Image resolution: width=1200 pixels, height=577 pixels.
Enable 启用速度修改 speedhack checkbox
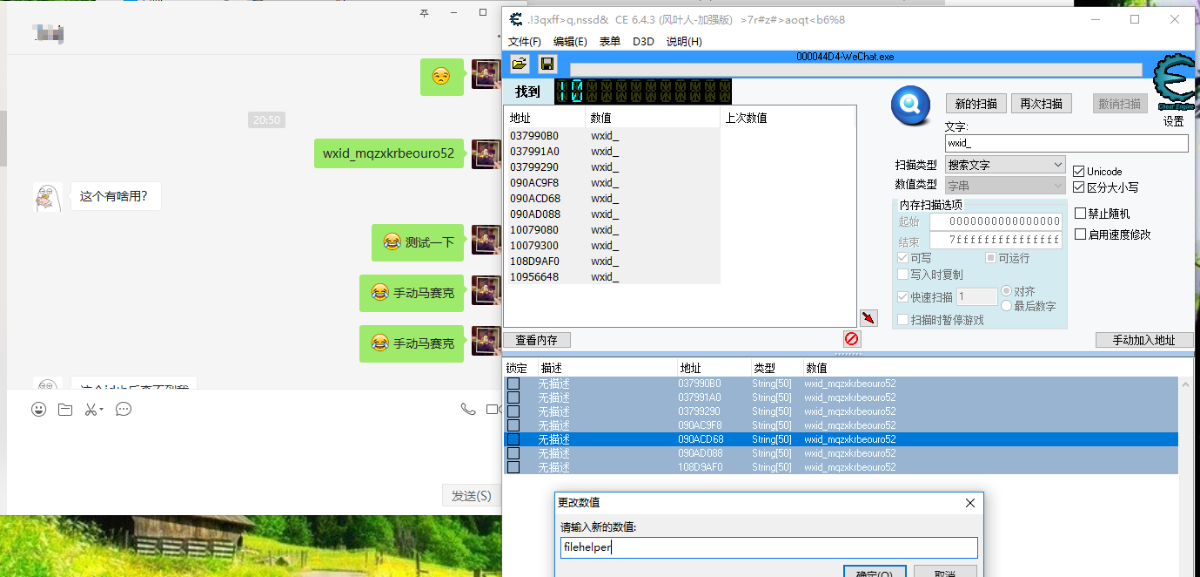[x=1080, y=235]
